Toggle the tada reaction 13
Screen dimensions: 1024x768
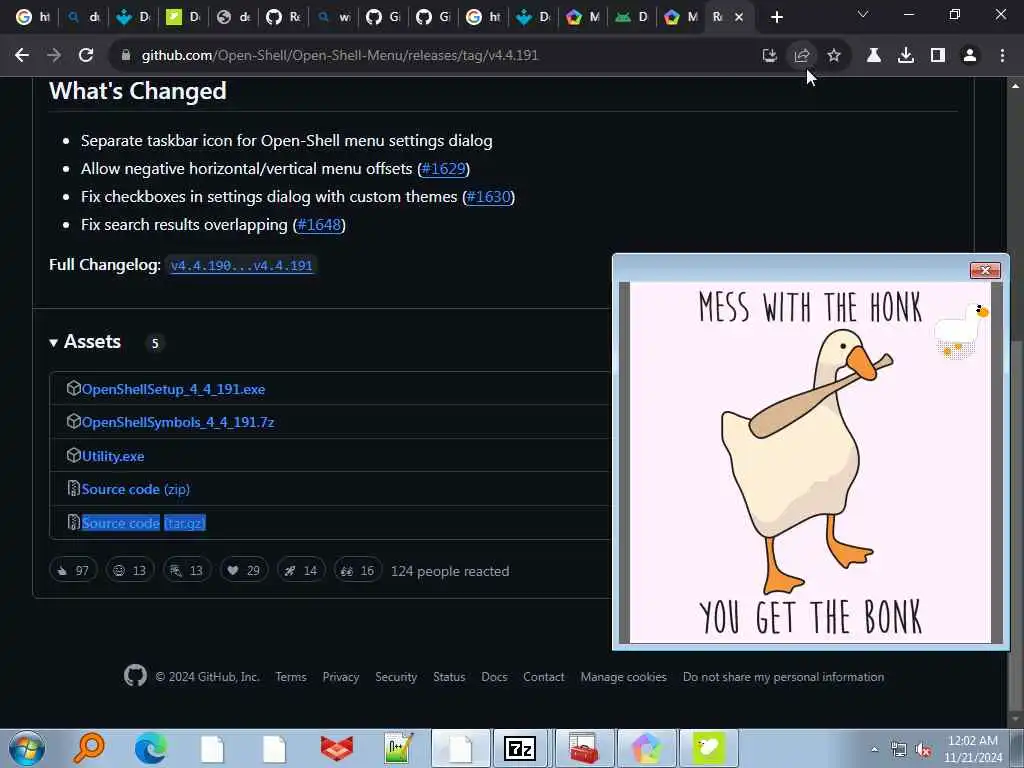coord(187,570)
